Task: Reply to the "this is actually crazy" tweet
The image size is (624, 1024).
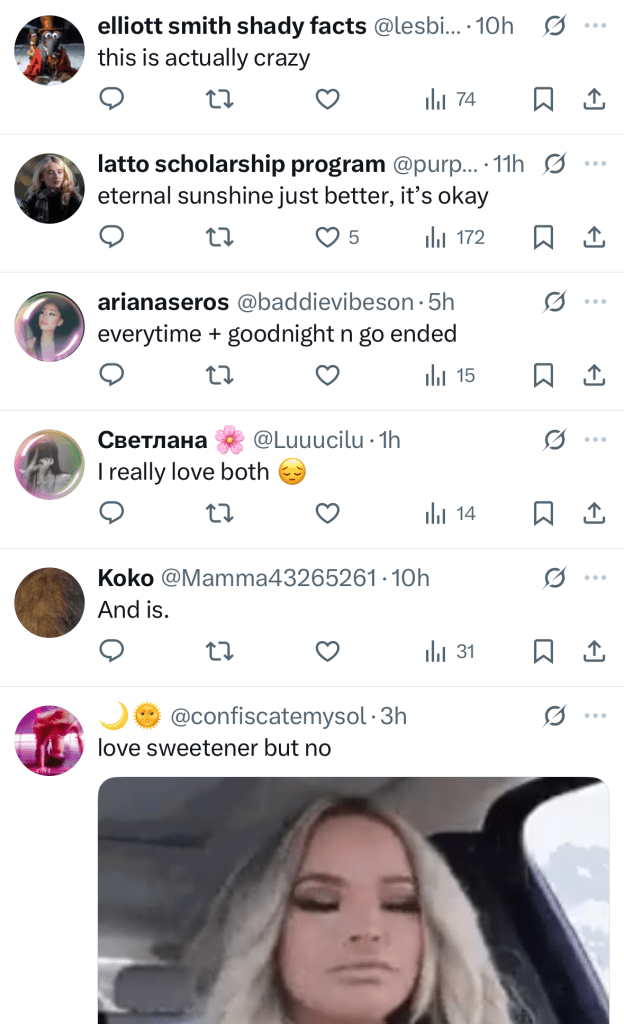Action: [113, 99]
